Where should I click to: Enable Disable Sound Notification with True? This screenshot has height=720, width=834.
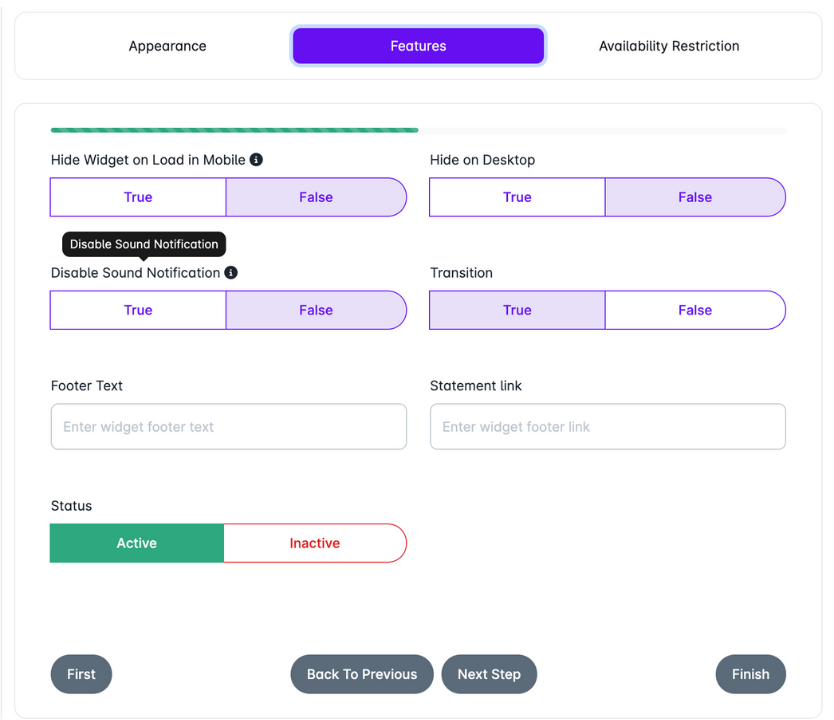pyautogui.click(x=138, y=310)
